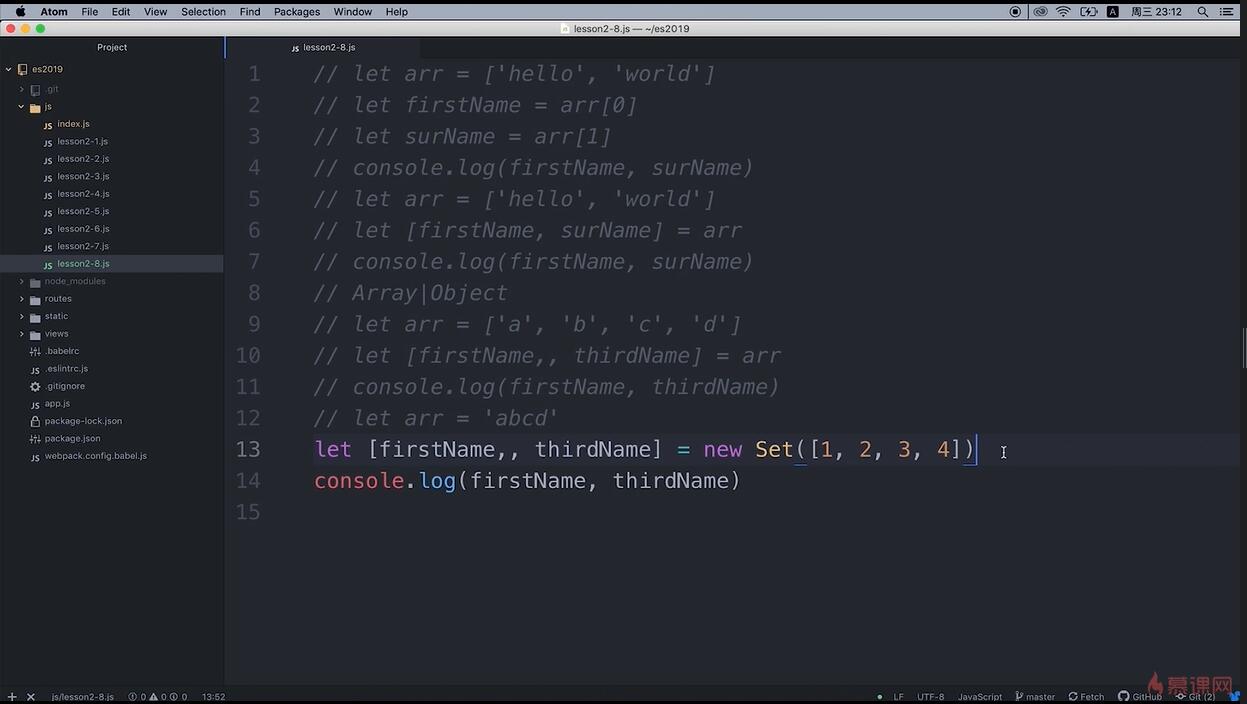Click the battery status icon
Screen dimensions: 1247x704
(x=1088, y=11)
